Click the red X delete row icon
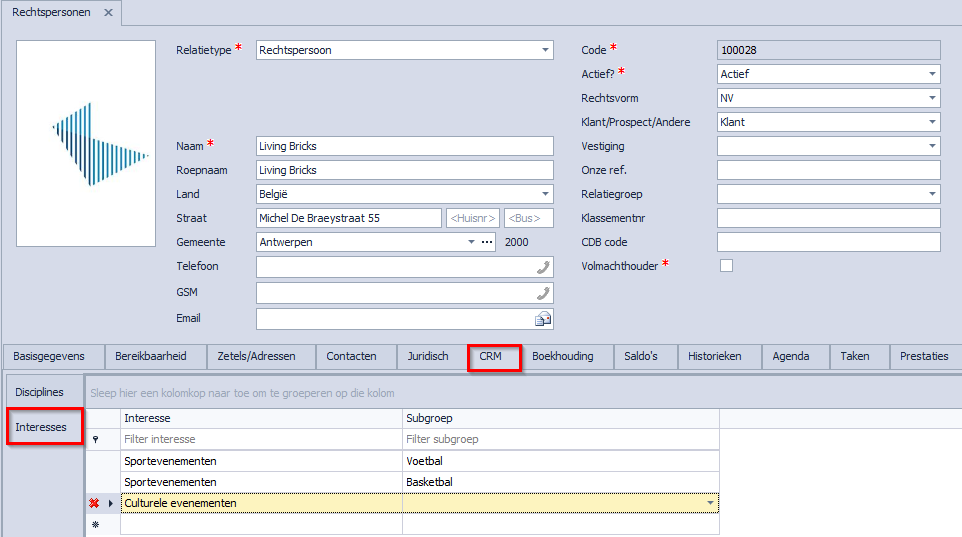962x537 pixels. coord(95,503)
